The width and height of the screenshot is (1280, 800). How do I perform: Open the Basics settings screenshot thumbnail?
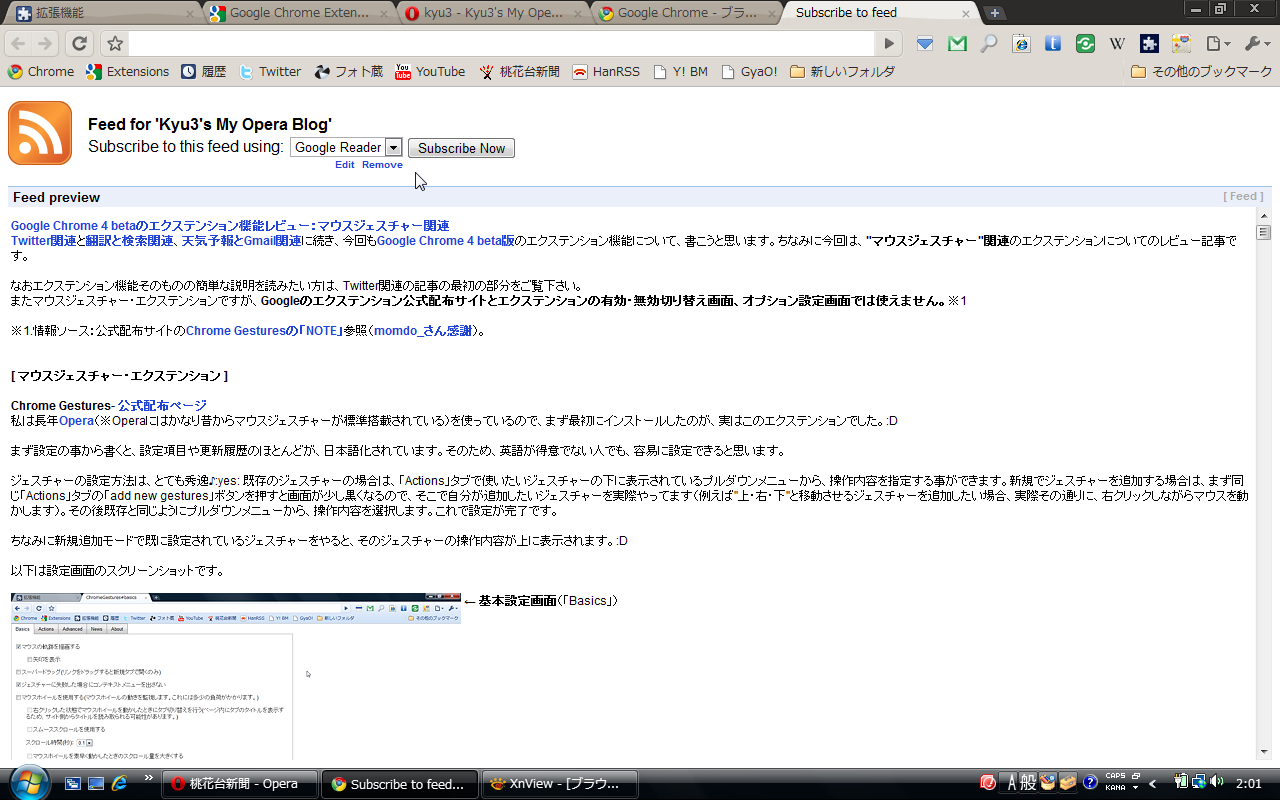[236, 676]
